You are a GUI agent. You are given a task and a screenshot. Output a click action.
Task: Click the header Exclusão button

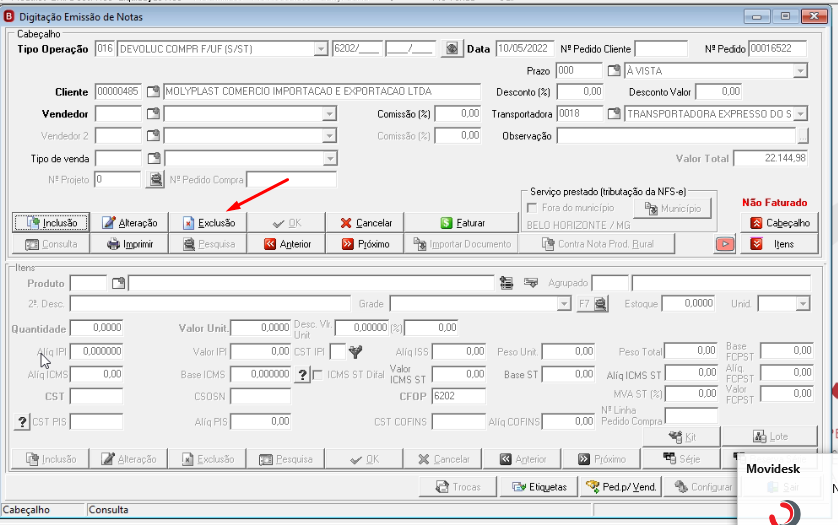[208, 222]
